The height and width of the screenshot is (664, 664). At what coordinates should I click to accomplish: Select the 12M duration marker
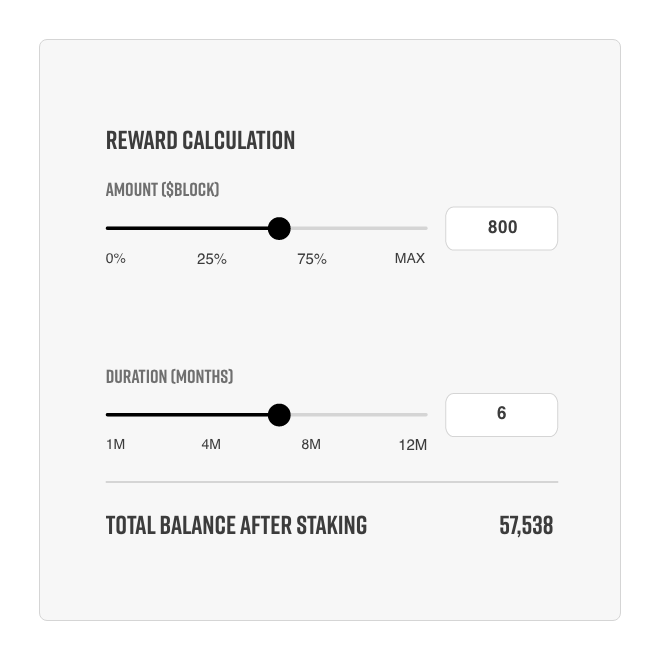(x=412, y=445)
